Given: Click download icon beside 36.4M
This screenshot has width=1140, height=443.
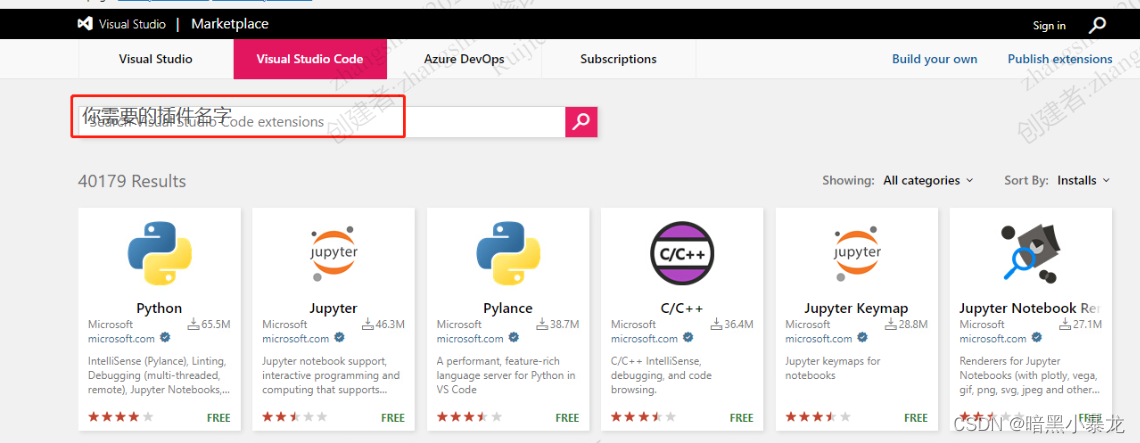Looking at the screenshot, I should [x=717, y=324].
